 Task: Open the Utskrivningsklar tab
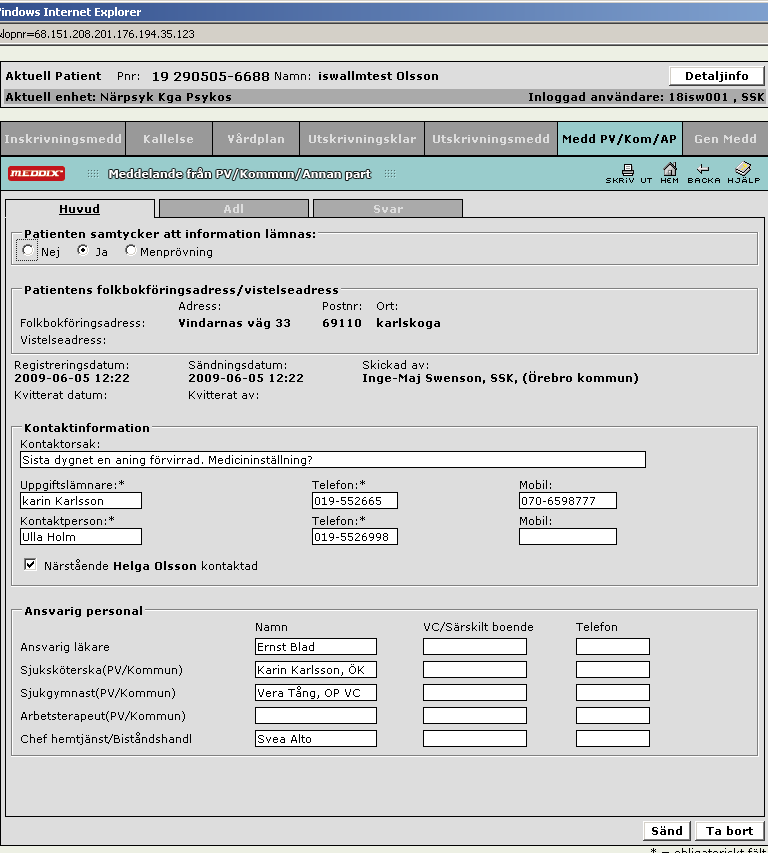(x=362, y=139)
